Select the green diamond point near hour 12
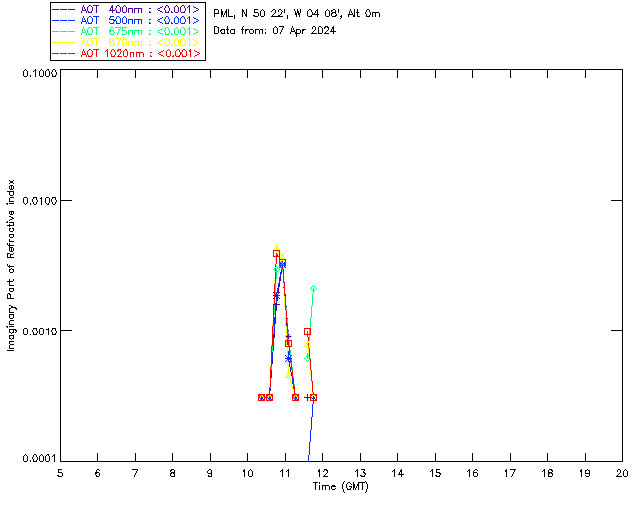The image size is (640, 512). [x=313, y=289]
